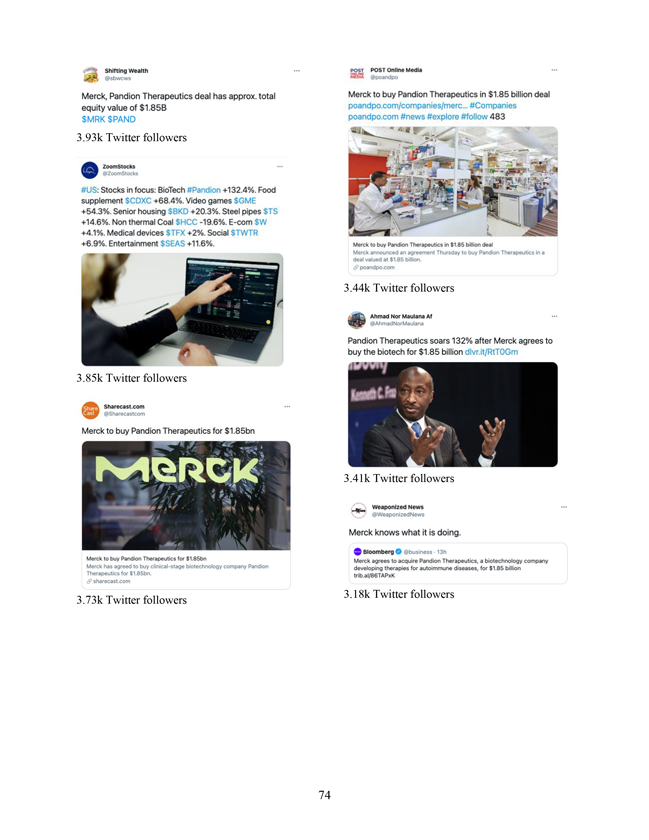Click the Bloomberg purple logo in quoted tweet
Viewport: 649px width, 840px height.
pyautogui.click(x=357, y=551)
